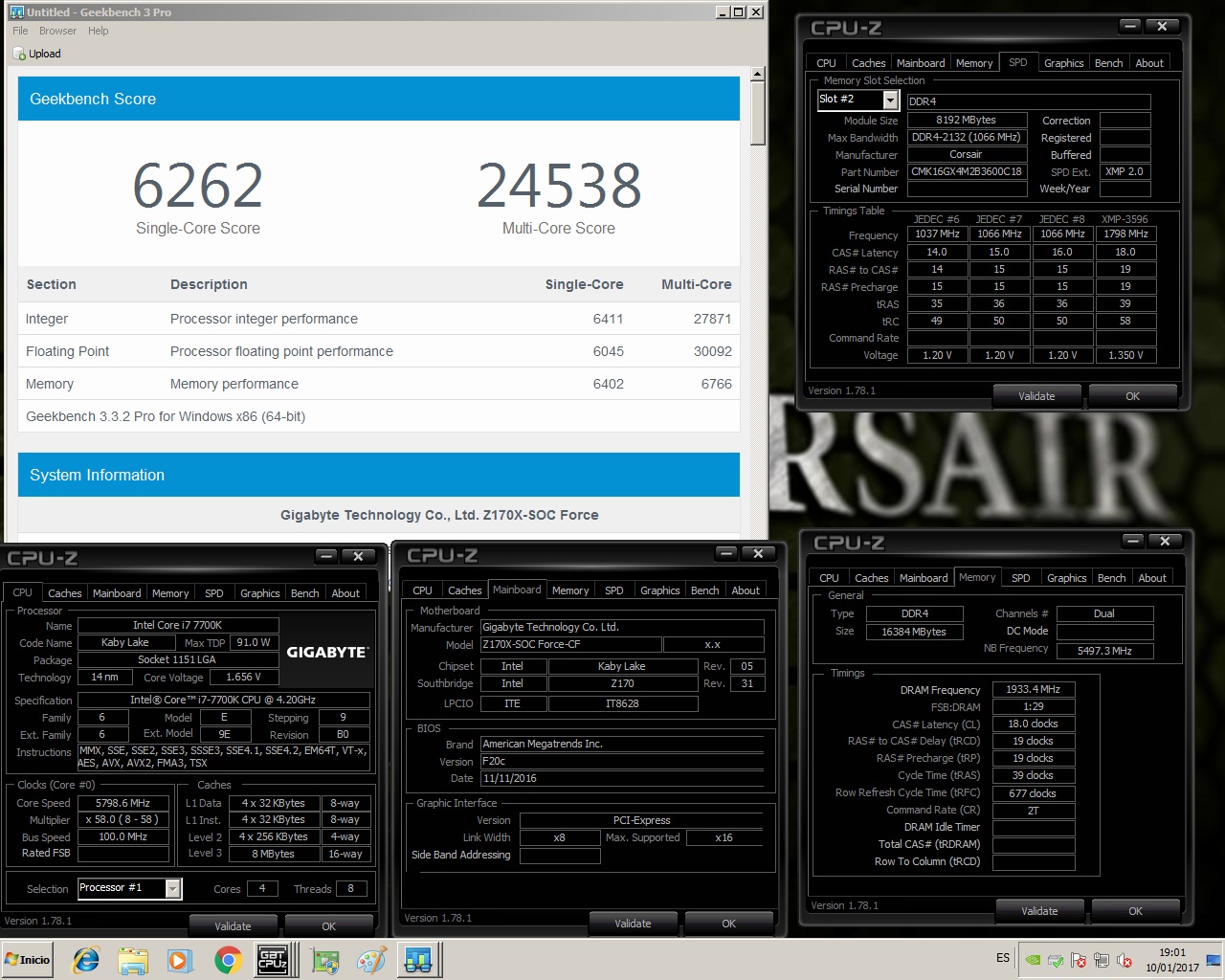
Task: Open About tab in CPU-Z Memory window
Action: tap(1152, 578)
